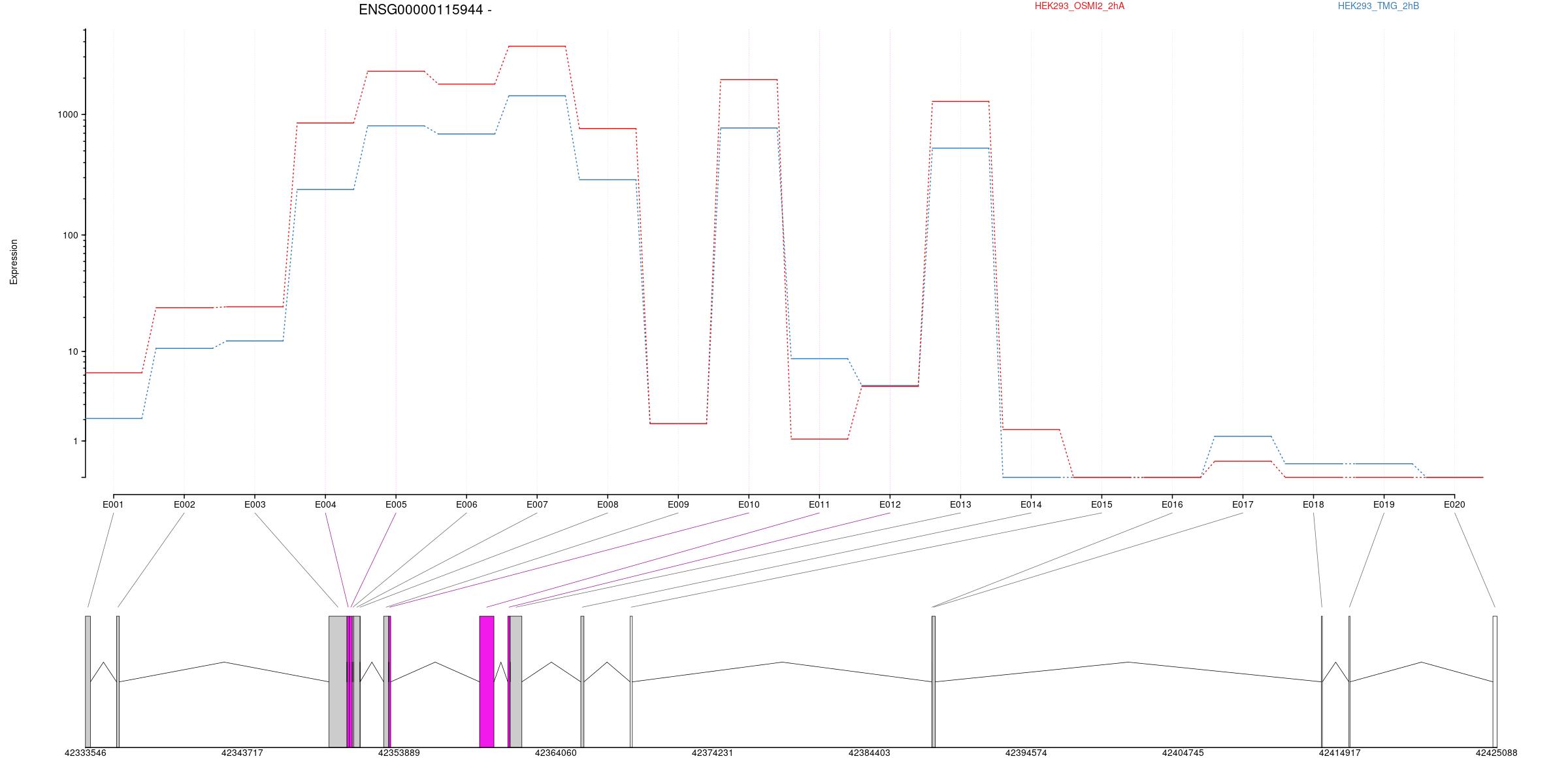1568x784 pixels.
Task: Select exon label E006
Action: point(466,504)
